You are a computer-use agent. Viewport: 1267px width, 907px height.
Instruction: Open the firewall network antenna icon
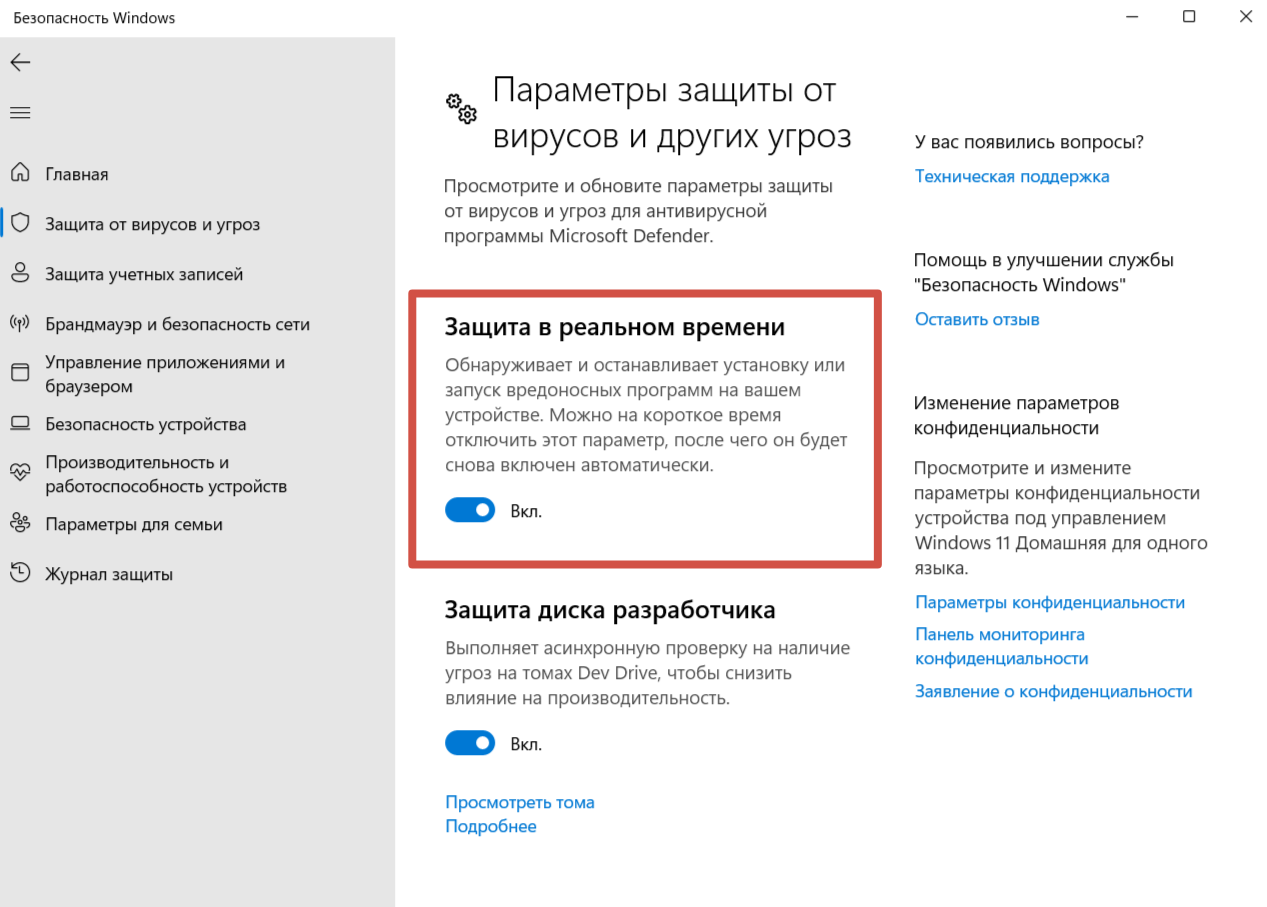20,323
